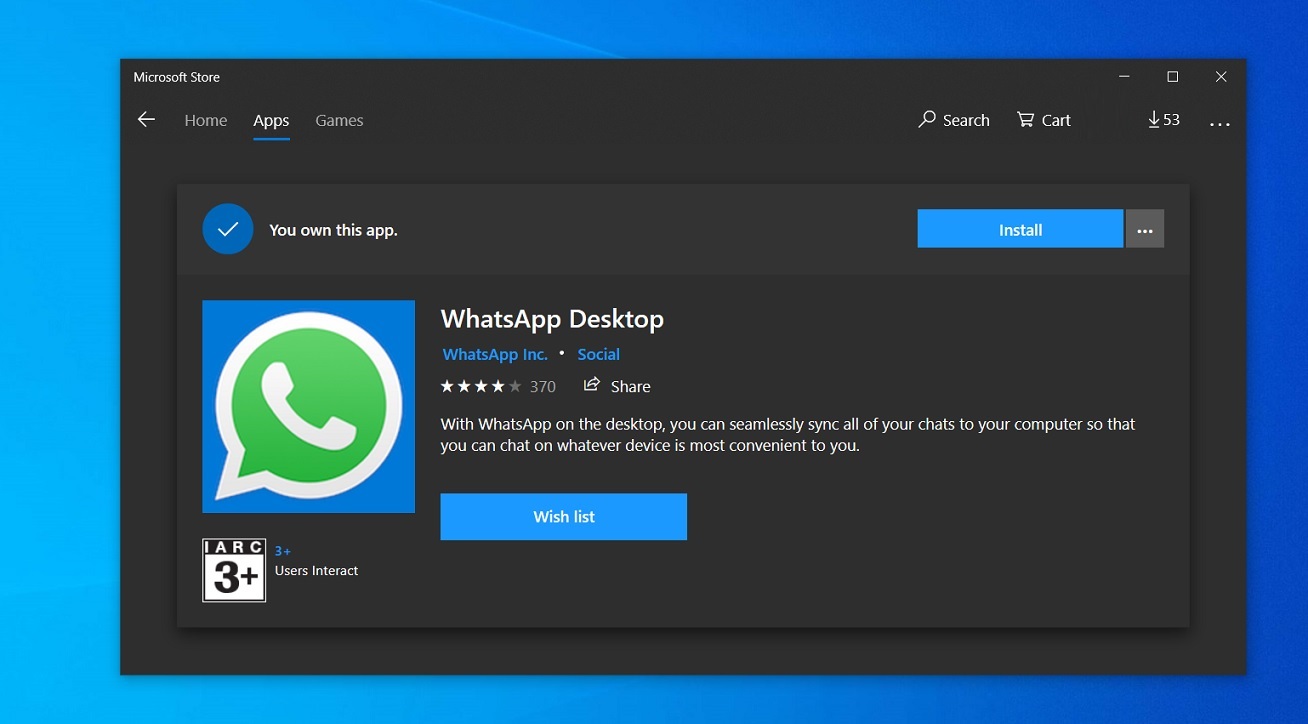1308x724 pixels.
Task: Open the Store's top-right more menu
Action: (x=1219, y=123)
